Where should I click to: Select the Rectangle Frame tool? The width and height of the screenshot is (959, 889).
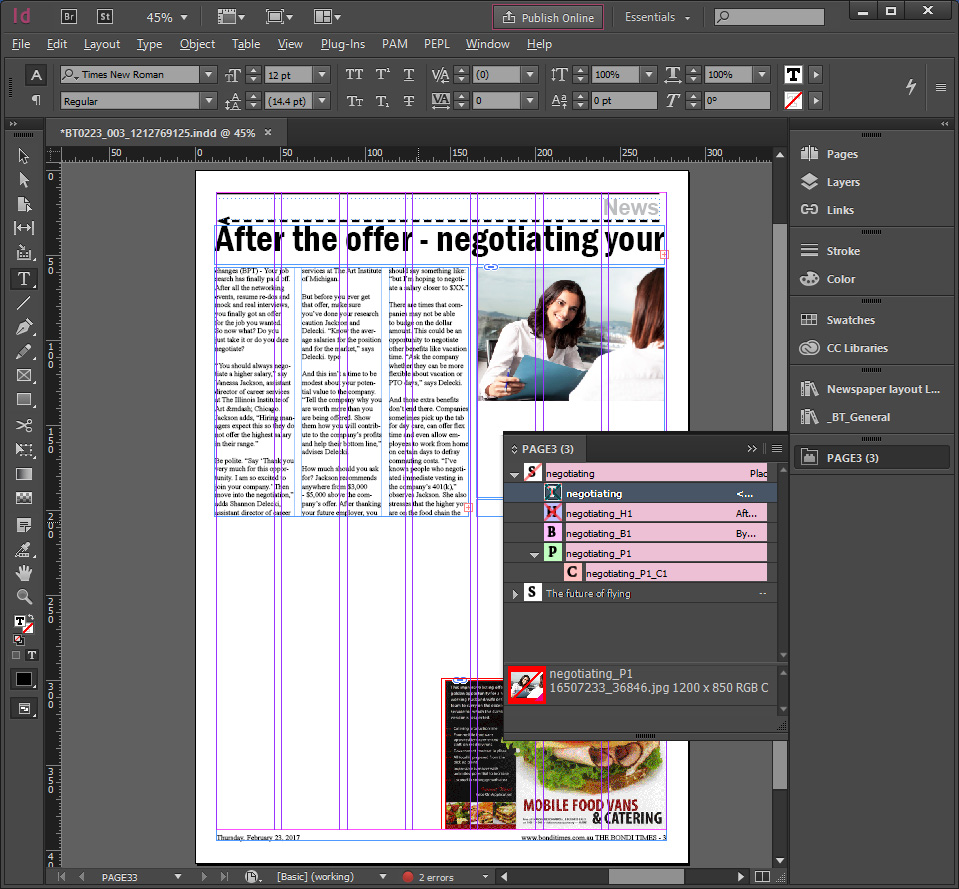pyautogui.click(x=24, y=375)
